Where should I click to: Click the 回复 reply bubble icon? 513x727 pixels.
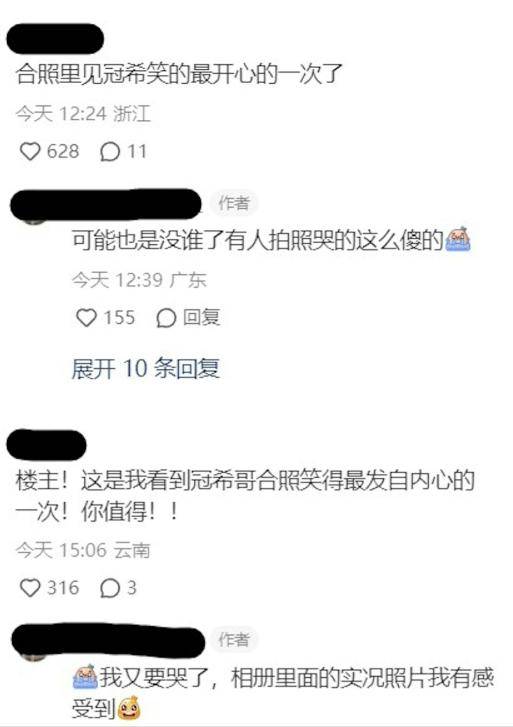(x=166, y=318)
